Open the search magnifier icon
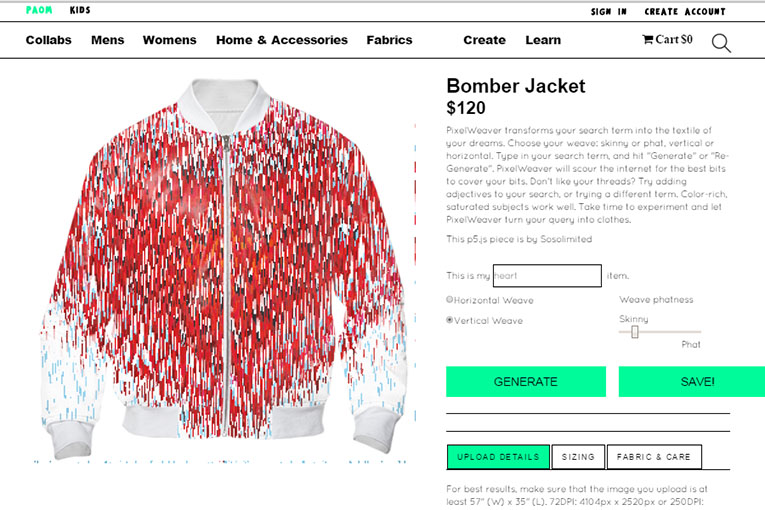The image size is (765, 510). 721,43
